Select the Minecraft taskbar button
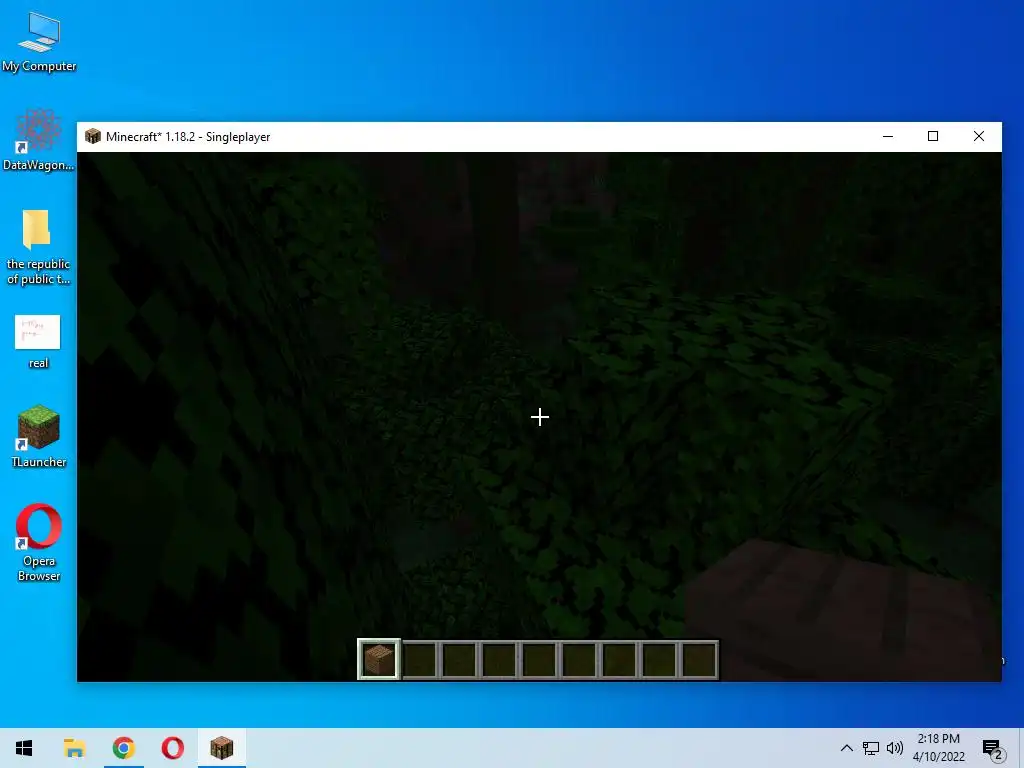The image size is (1024, 768). 221,748
